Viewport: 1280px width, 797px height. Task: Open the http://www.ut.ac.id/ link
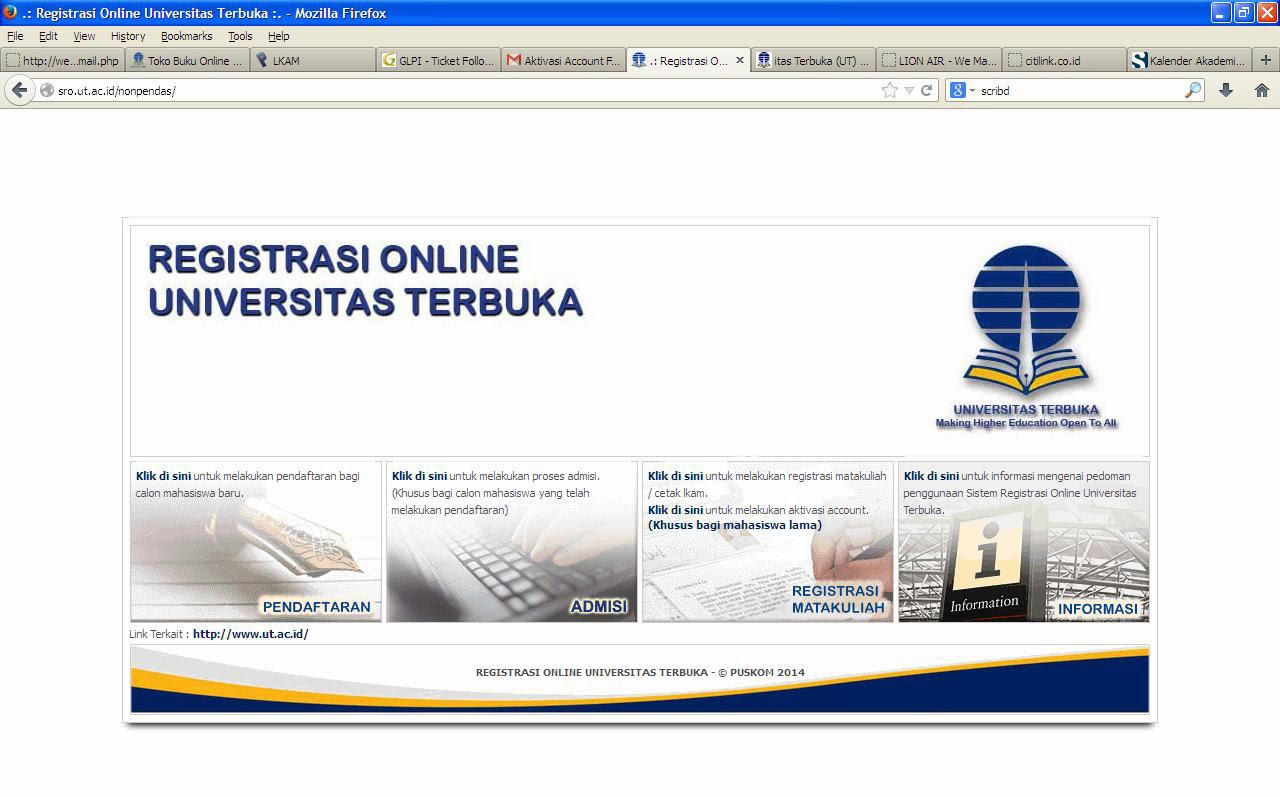250,634
